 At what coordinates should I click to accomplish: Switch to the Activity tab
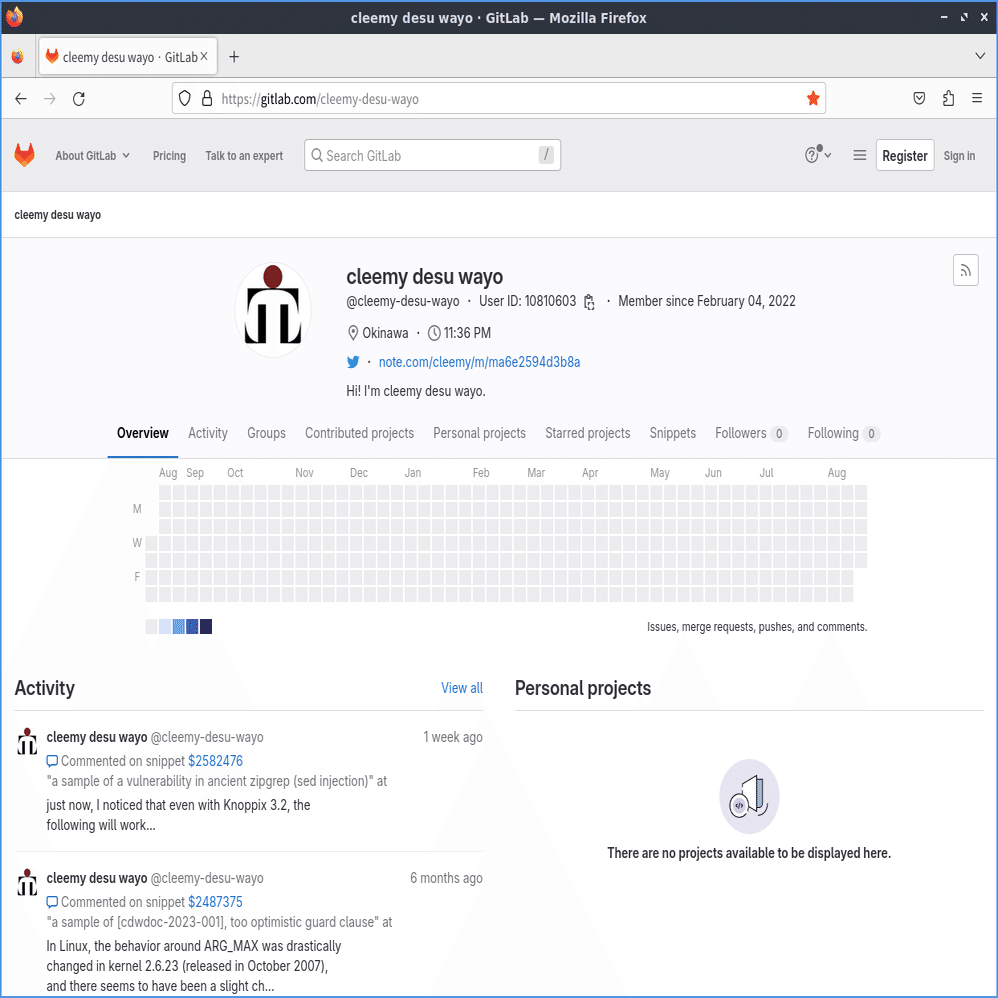207,433
